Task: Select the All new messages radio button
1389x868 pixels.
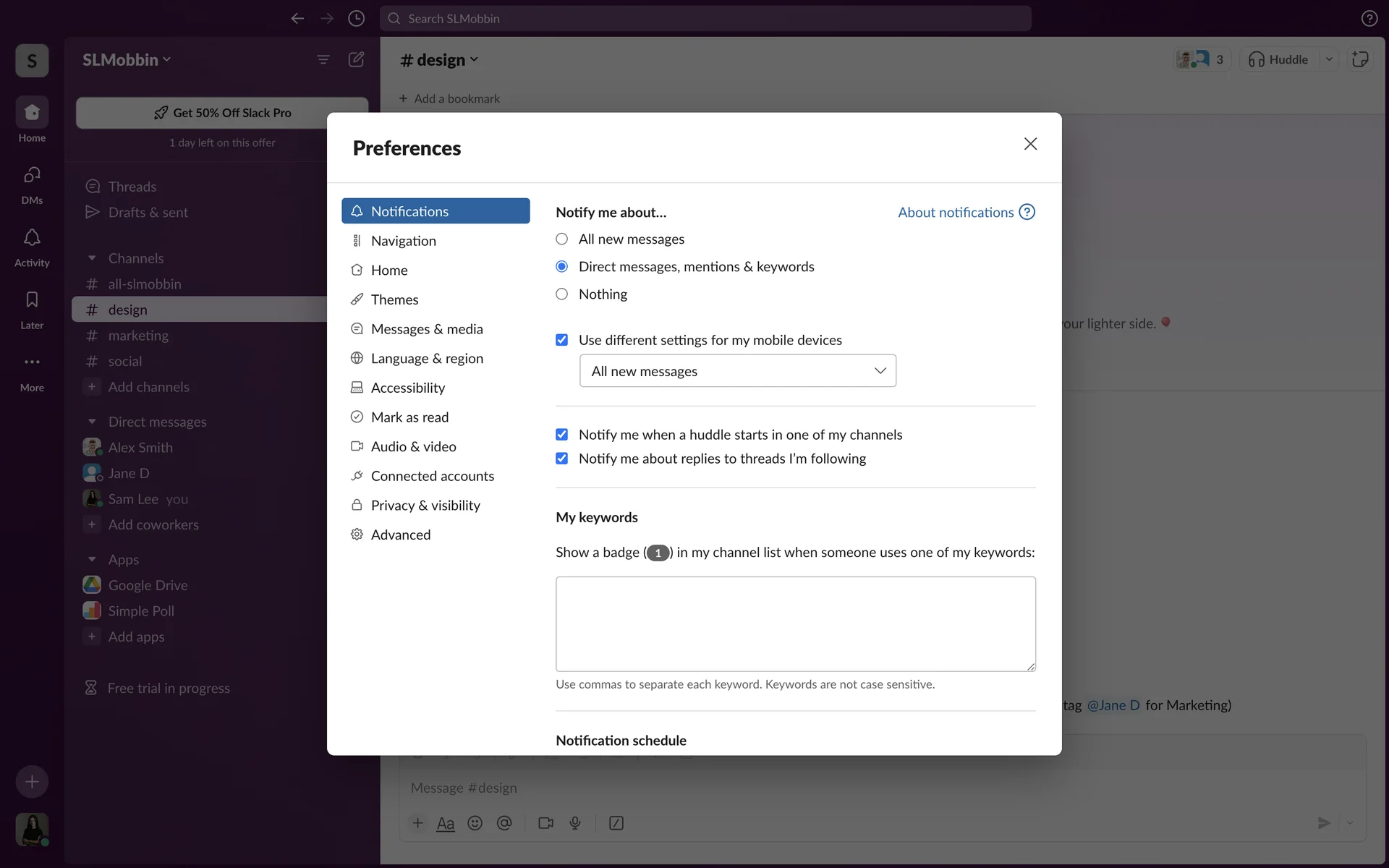Action: point(561,239)
